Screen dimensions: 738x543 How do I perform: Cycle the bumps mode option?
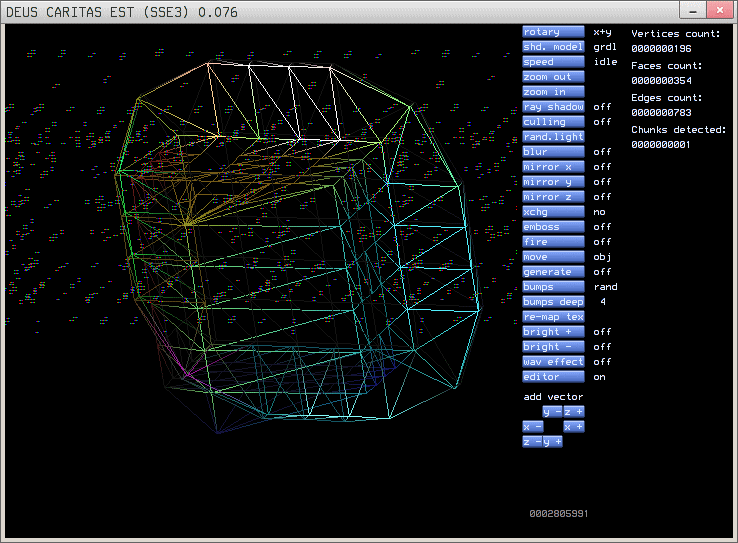[x=553, y=287]
